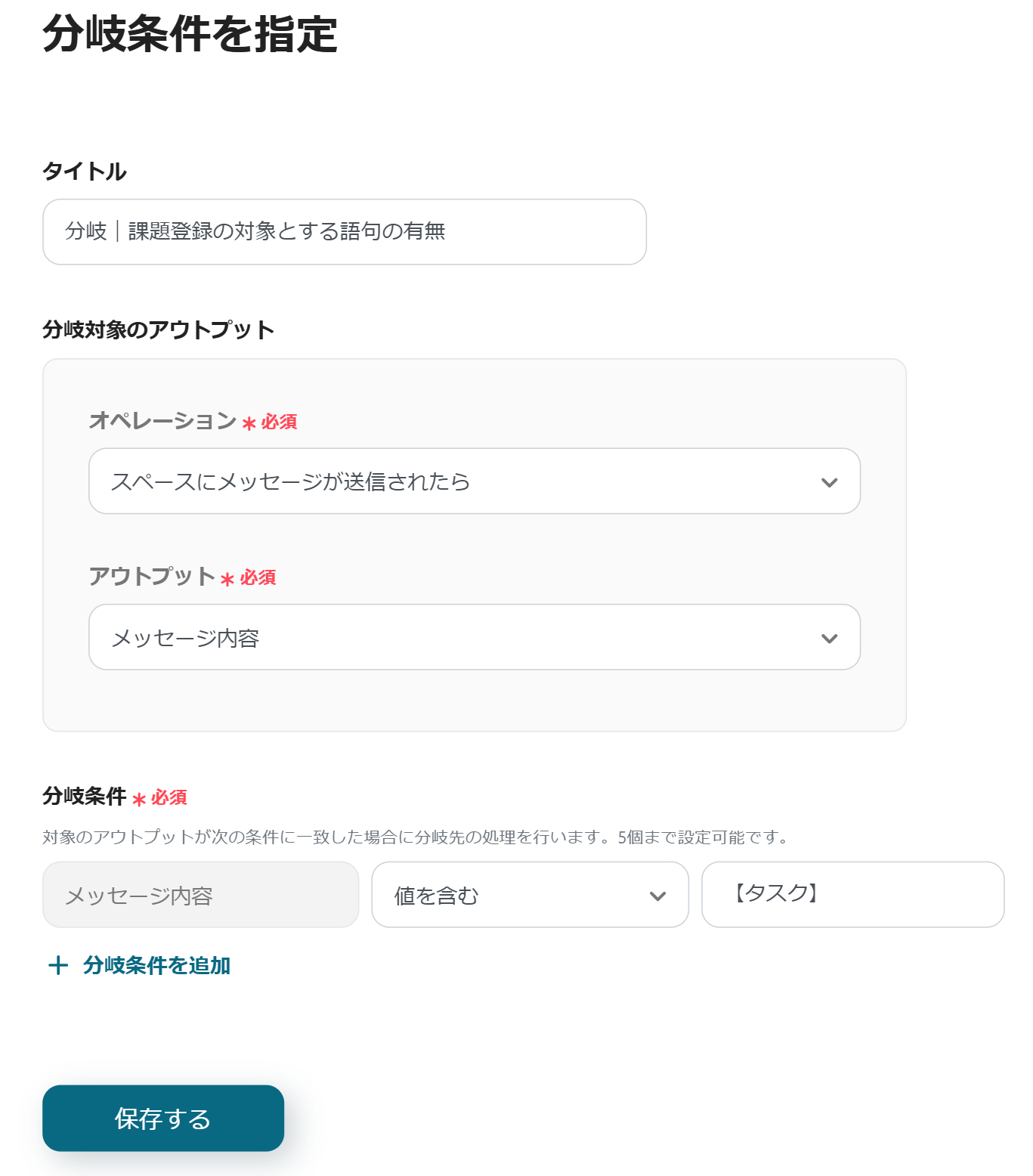Click the greyed-out メッセージ内容 condition field
1033x1176 pixels.
[x=200, y=895]
